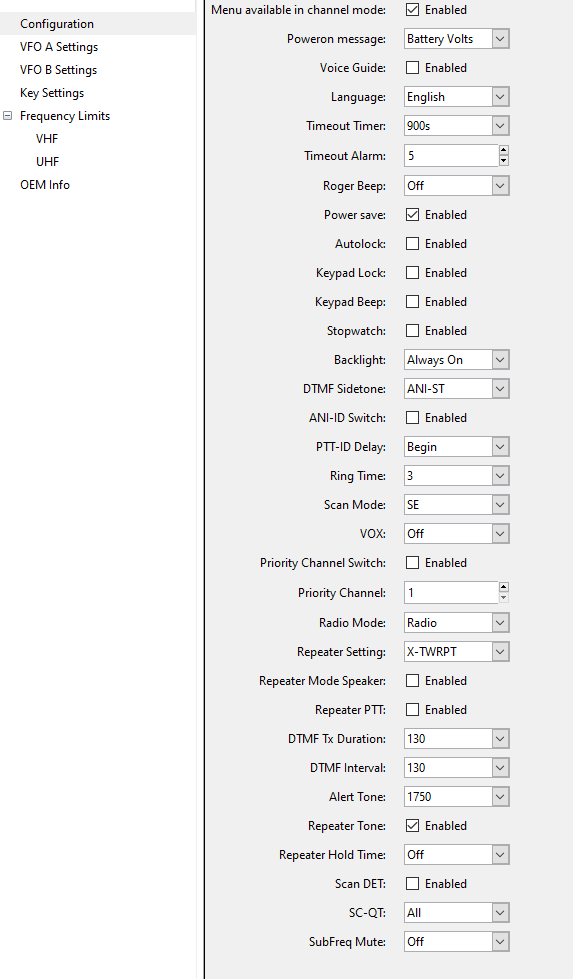Open Key Settings in sidebar
This screenshot has width=573, height=979.
tap(52, 93)
